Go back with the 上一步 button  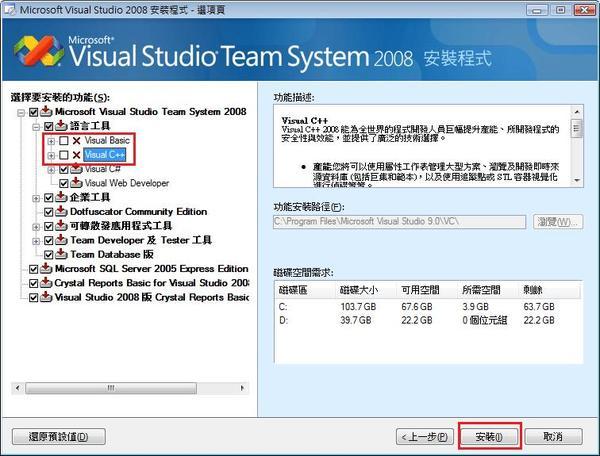pos(425,436)
